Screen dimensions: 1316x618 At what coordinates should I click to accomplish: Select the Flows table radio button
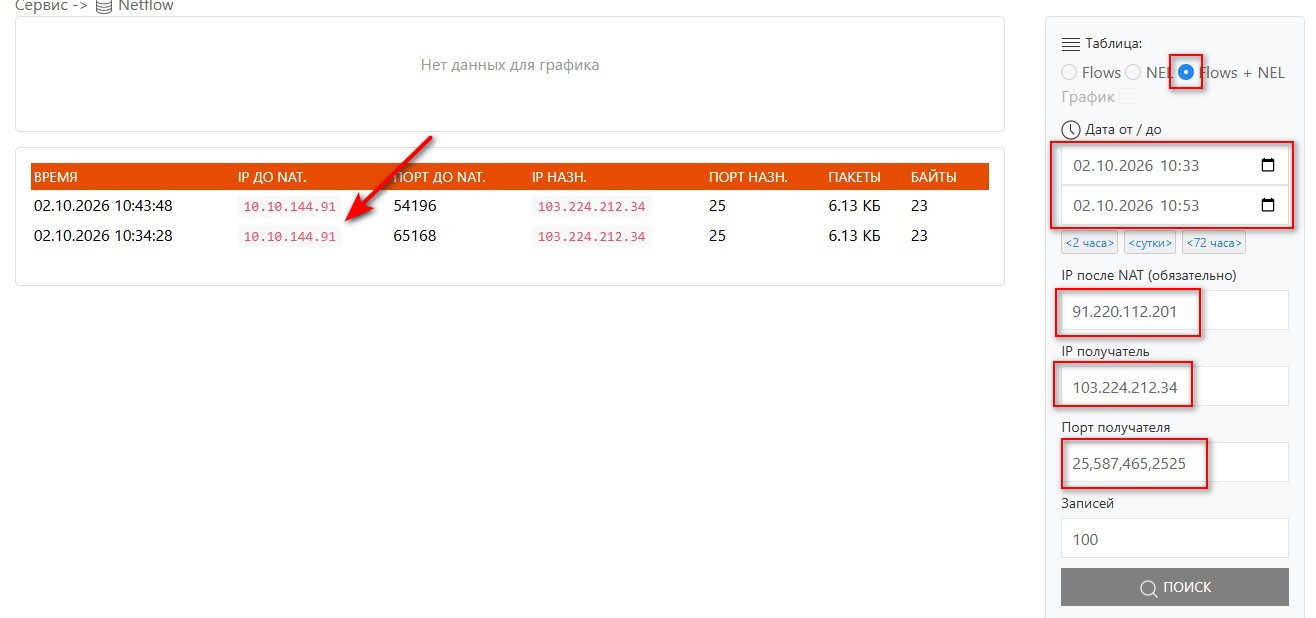1069,72
